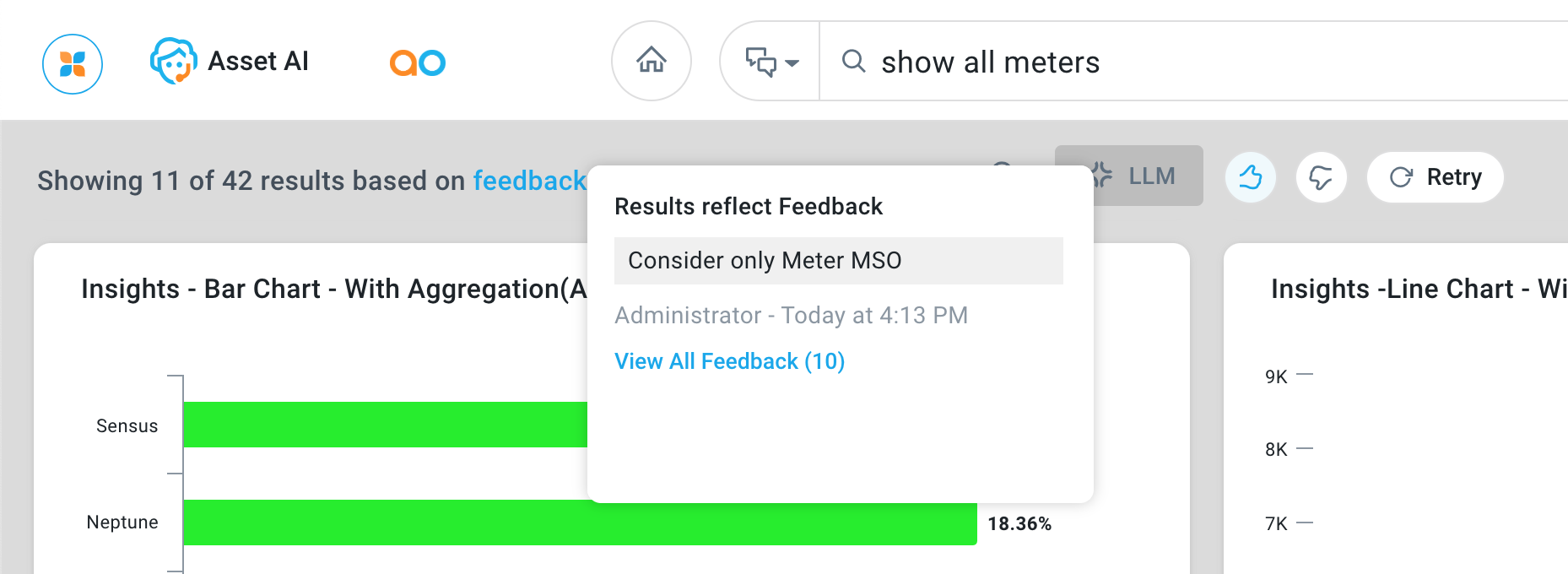Click the Asset AI mascot logo

(x=173, y=61)
